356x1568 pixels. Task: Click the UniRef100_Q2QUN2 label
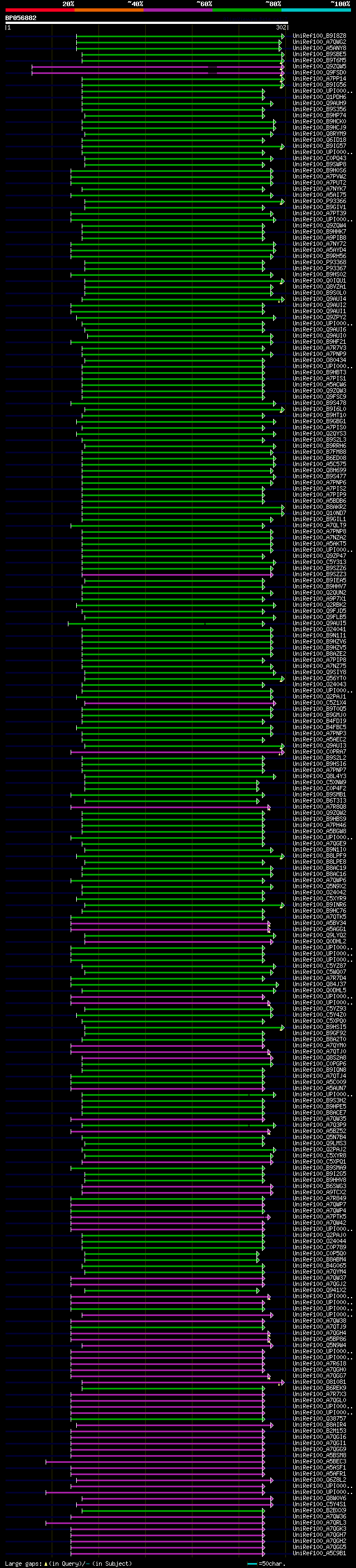pyautogui.click(x=319, y=593)
